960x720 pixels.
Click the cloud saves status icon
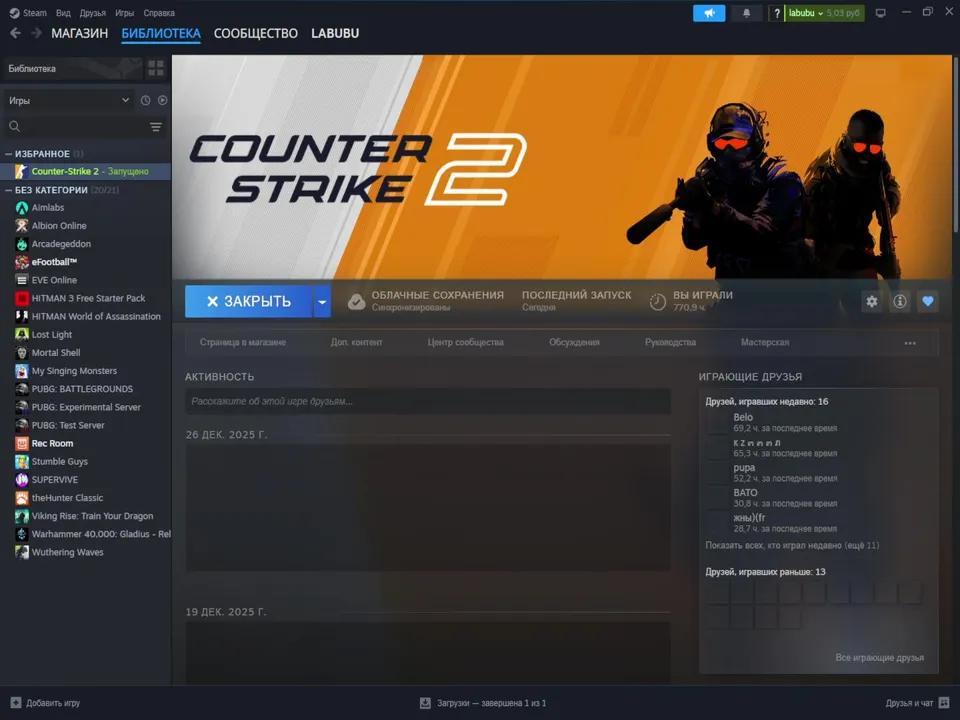click(x=356, y=301)
